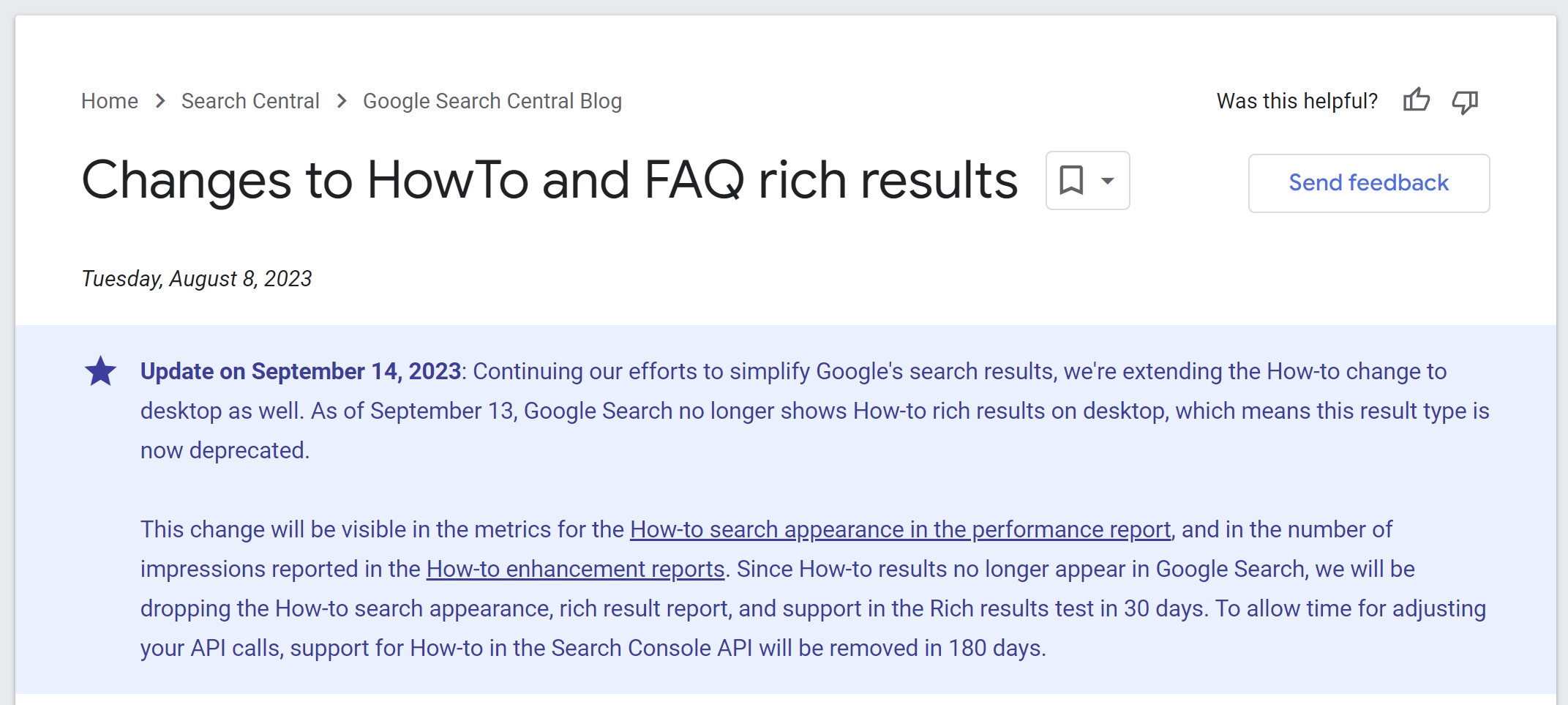Open the Google Search Central Blog link

click(492, 100)
